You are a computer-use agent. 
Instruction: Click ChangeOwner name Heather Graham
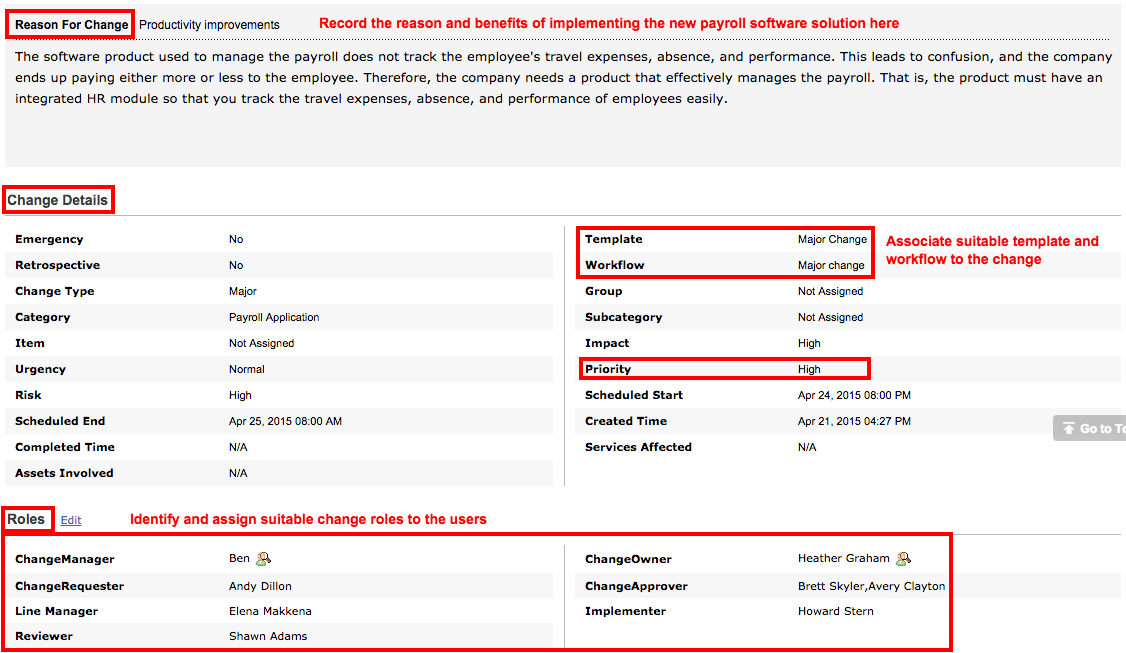point(843,558)
